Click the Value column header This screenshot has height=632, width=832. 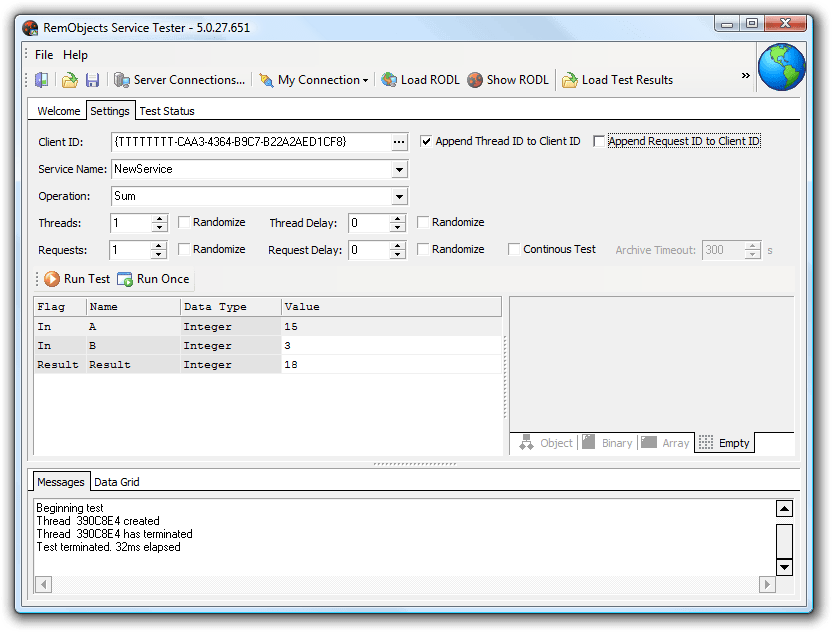tap(392, 307)
